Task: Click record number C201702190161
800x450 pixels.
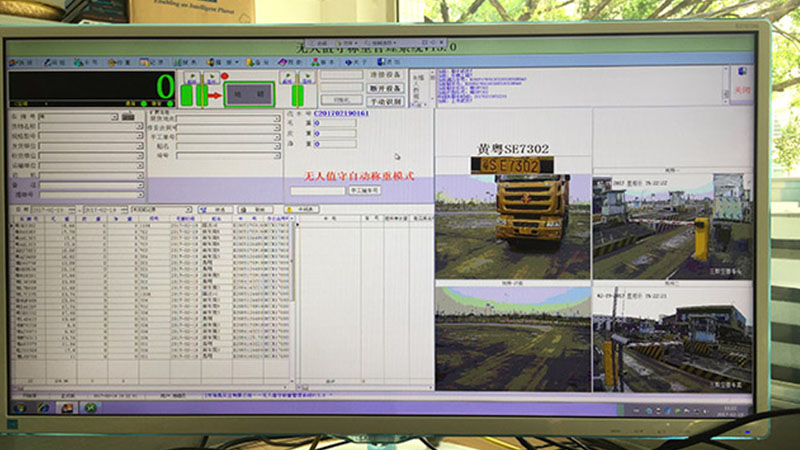Action: tap(341, 113)
